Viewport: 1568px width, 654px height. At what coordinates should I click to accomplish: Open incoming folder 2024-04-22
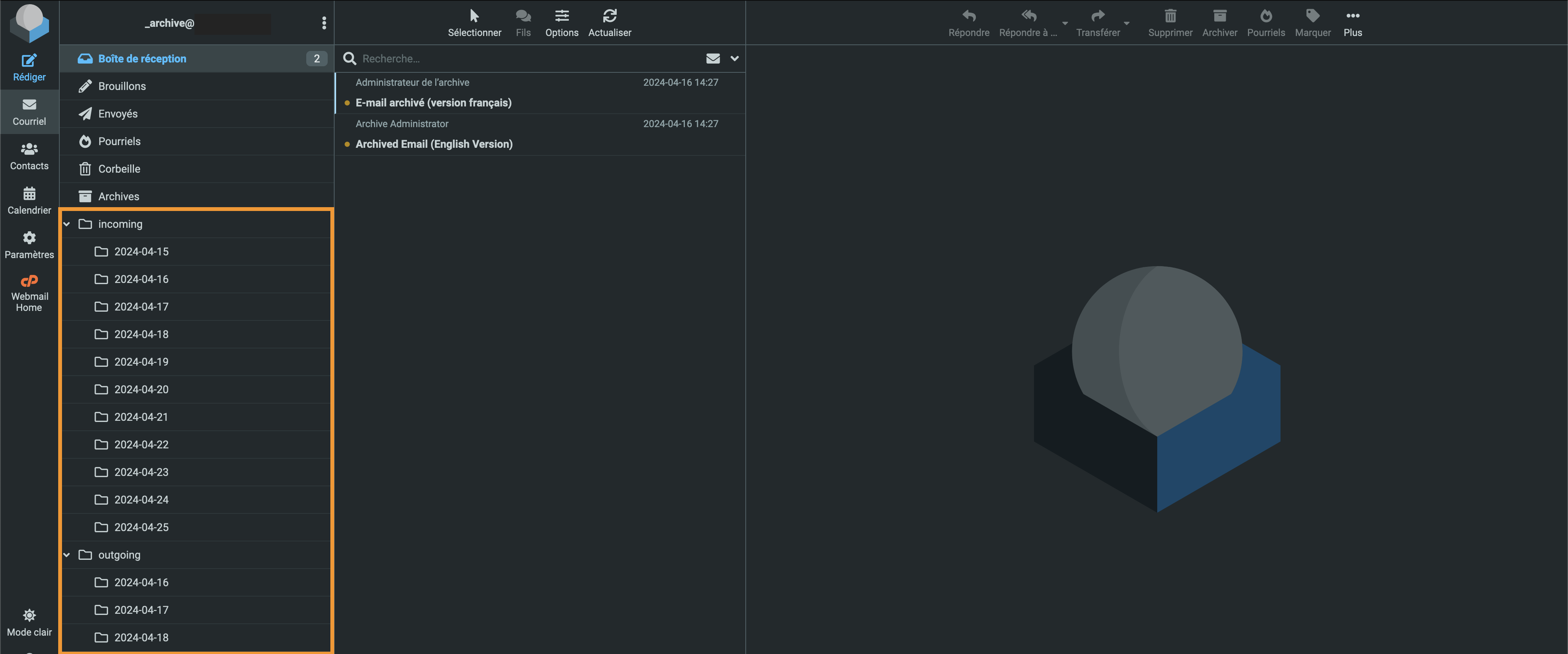[x=197, y=445]
